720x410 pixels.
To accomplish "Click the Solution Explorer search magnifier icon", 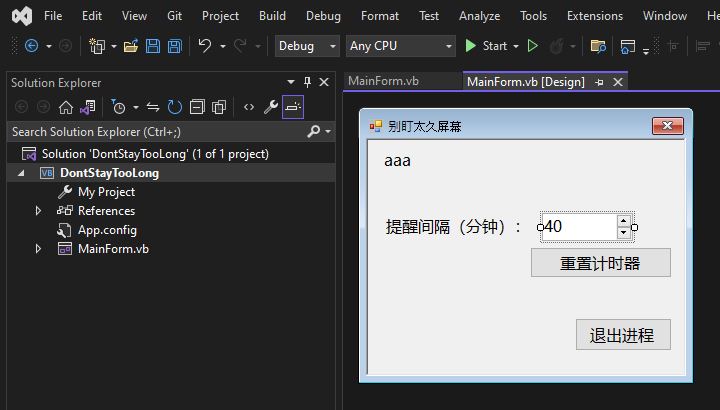I will tap(314, 131).
